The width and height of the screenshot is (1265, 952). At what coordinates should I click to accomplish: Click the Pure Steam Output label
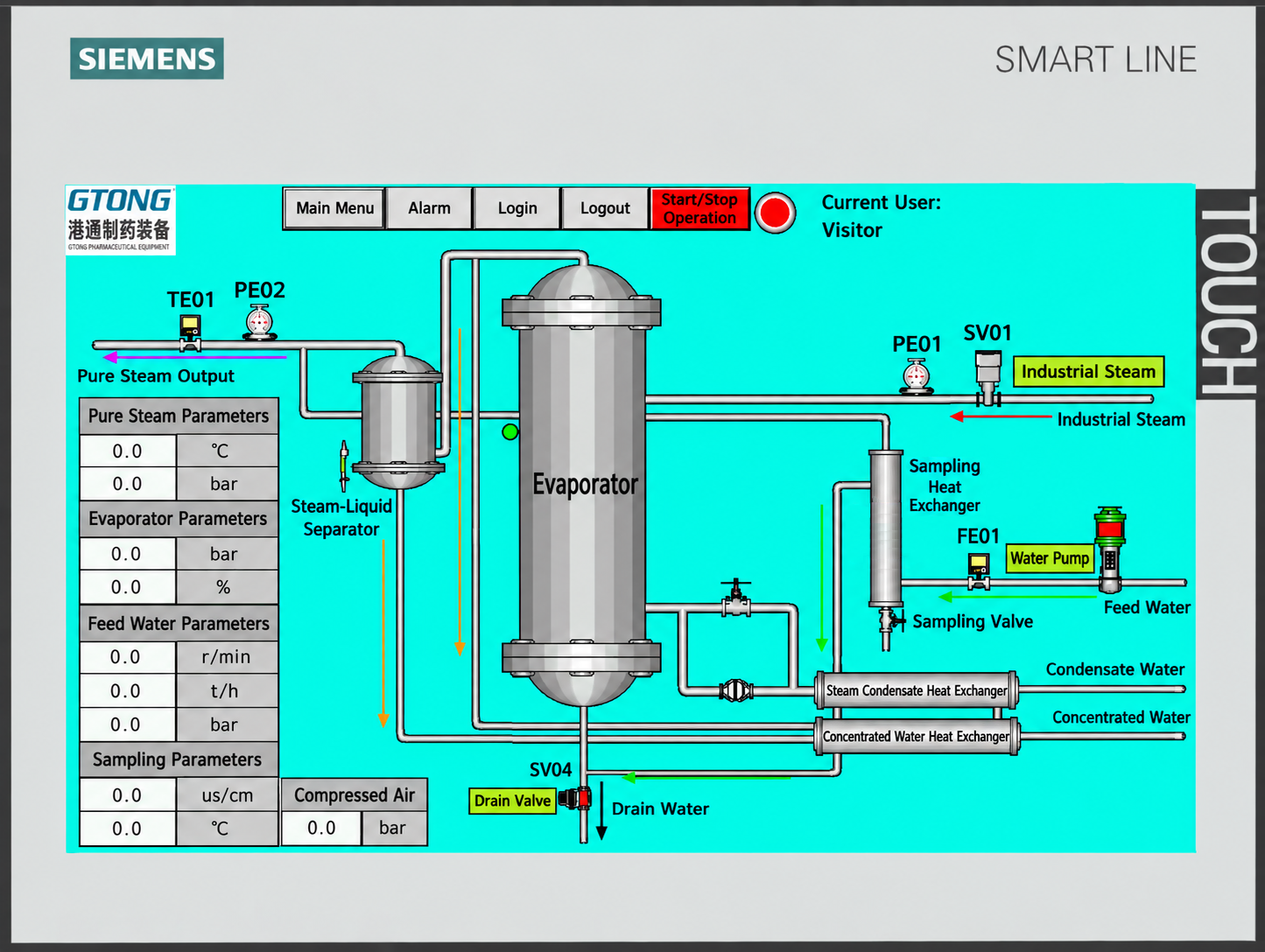click(x=156, y=376)
